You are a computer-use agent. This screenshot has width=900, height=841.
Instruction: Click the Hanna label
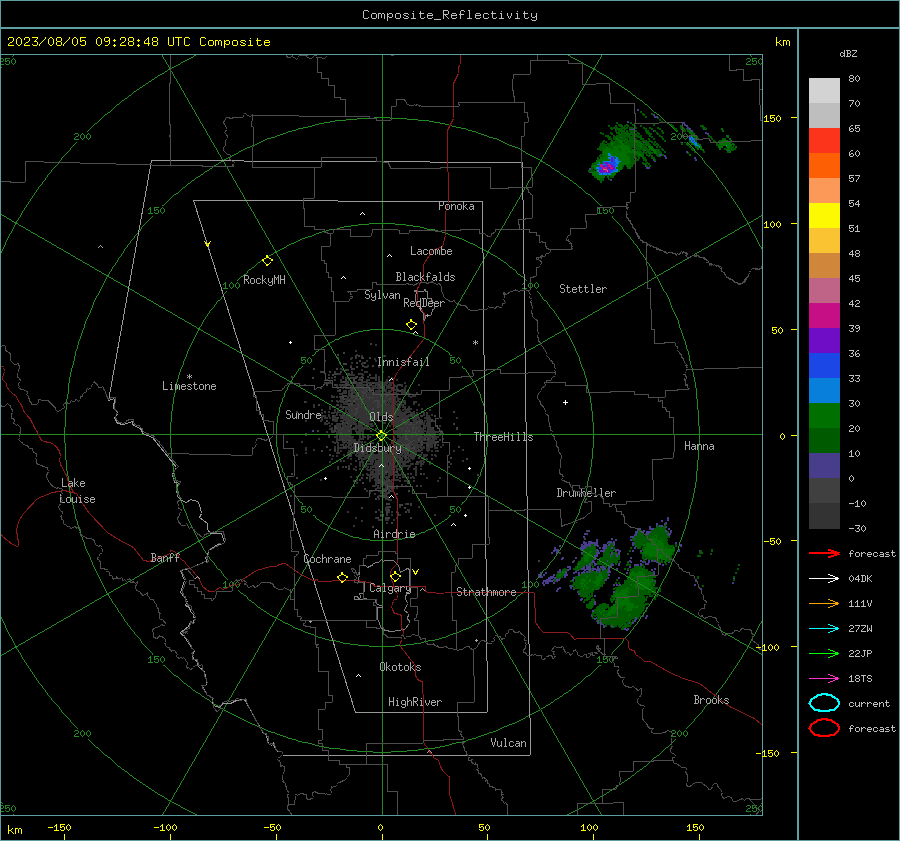pyautogui.click(x=699, y=446)
